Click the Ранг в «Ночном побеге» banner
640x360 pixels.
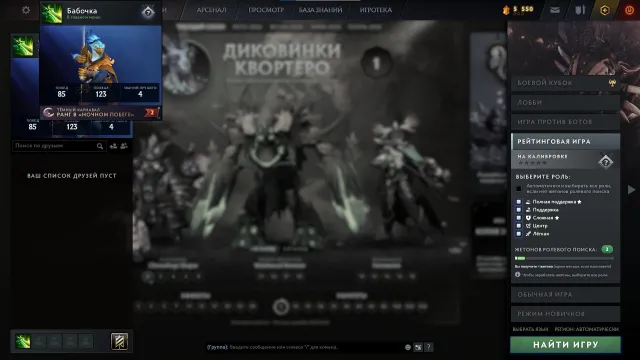point(100,112)
